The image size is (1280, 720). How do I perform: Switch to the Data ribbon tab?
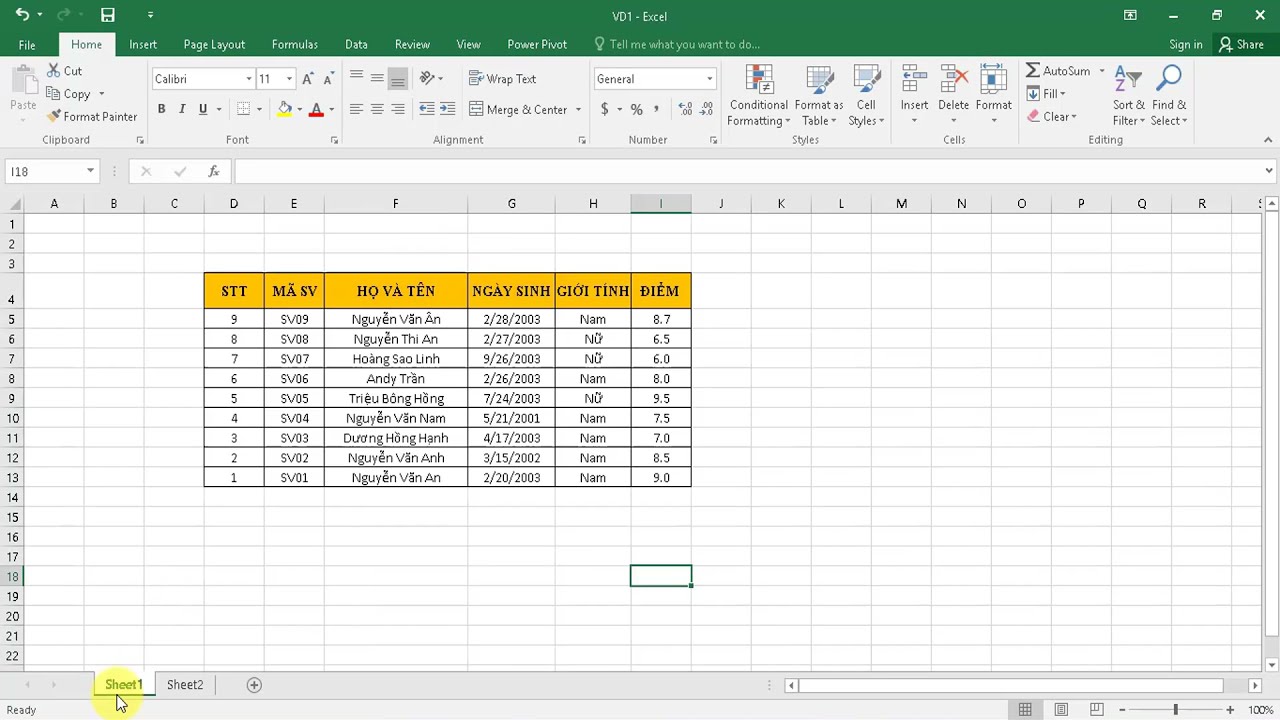coord(356,44)
